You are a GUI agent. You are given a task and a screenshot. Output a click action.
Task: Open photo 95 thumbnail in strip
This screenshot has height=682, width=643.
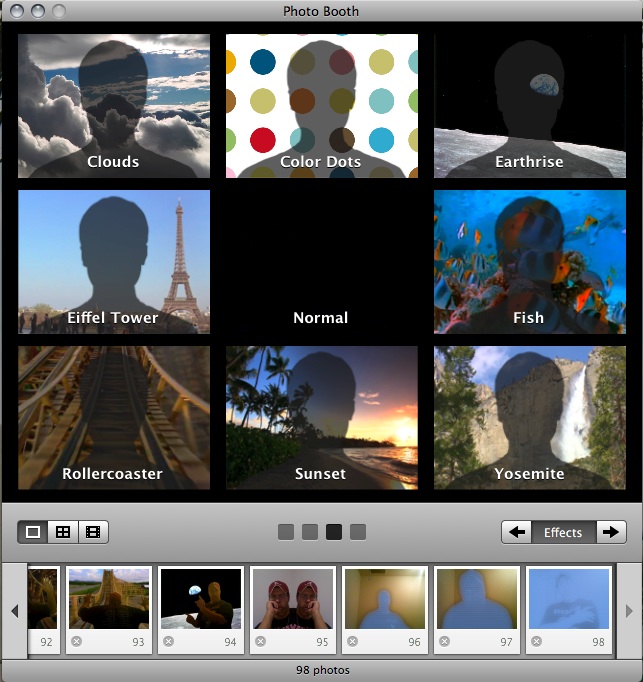coord(292,599)
